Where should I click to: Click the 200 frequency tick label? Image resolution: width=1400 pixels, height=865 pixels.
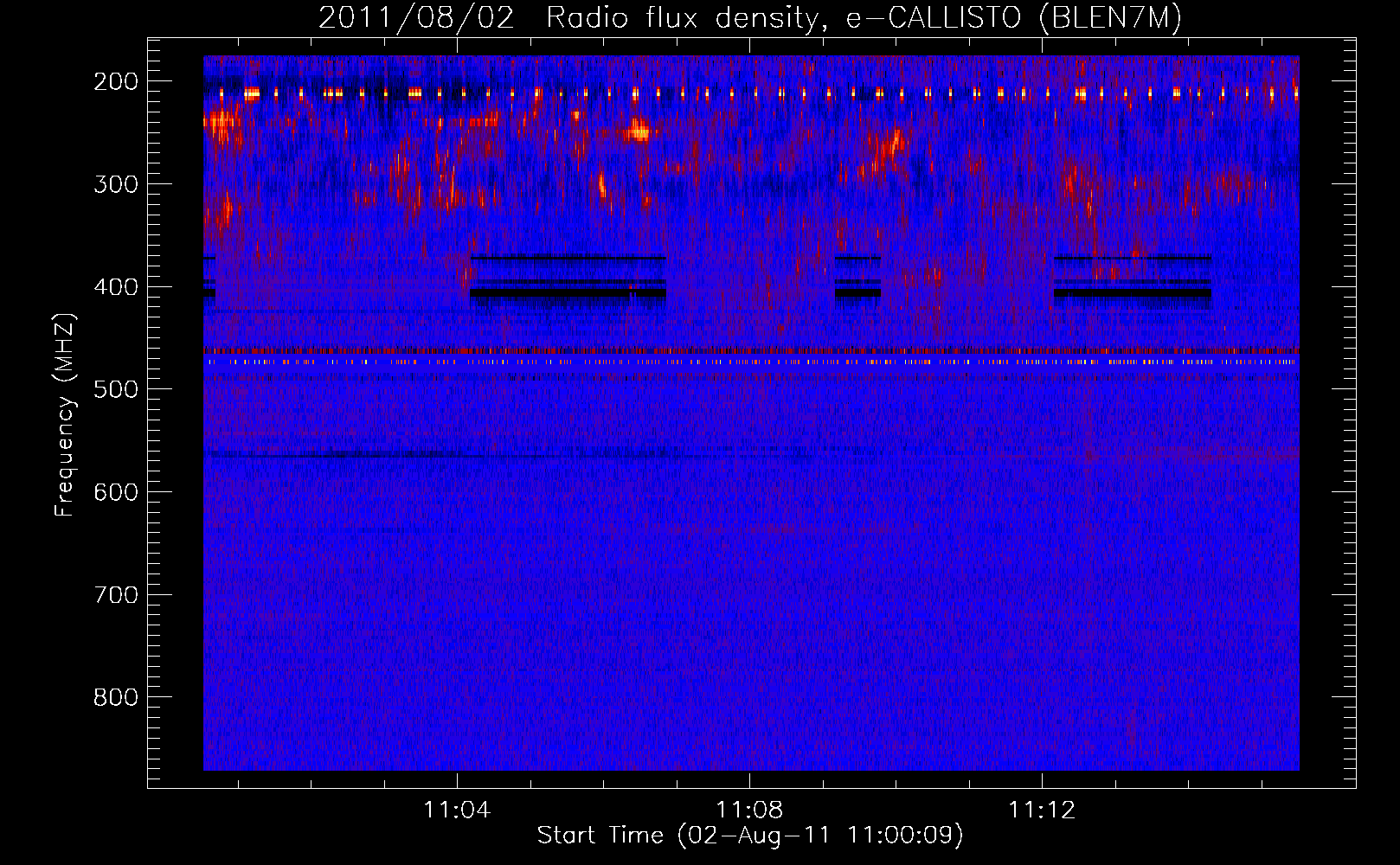(115, 81)
